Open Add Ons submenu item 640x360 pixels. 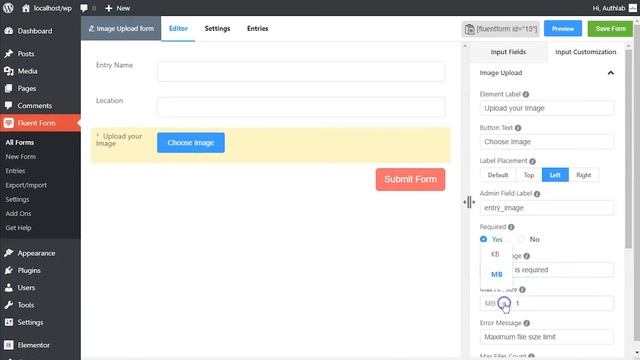tap(18, 213)
